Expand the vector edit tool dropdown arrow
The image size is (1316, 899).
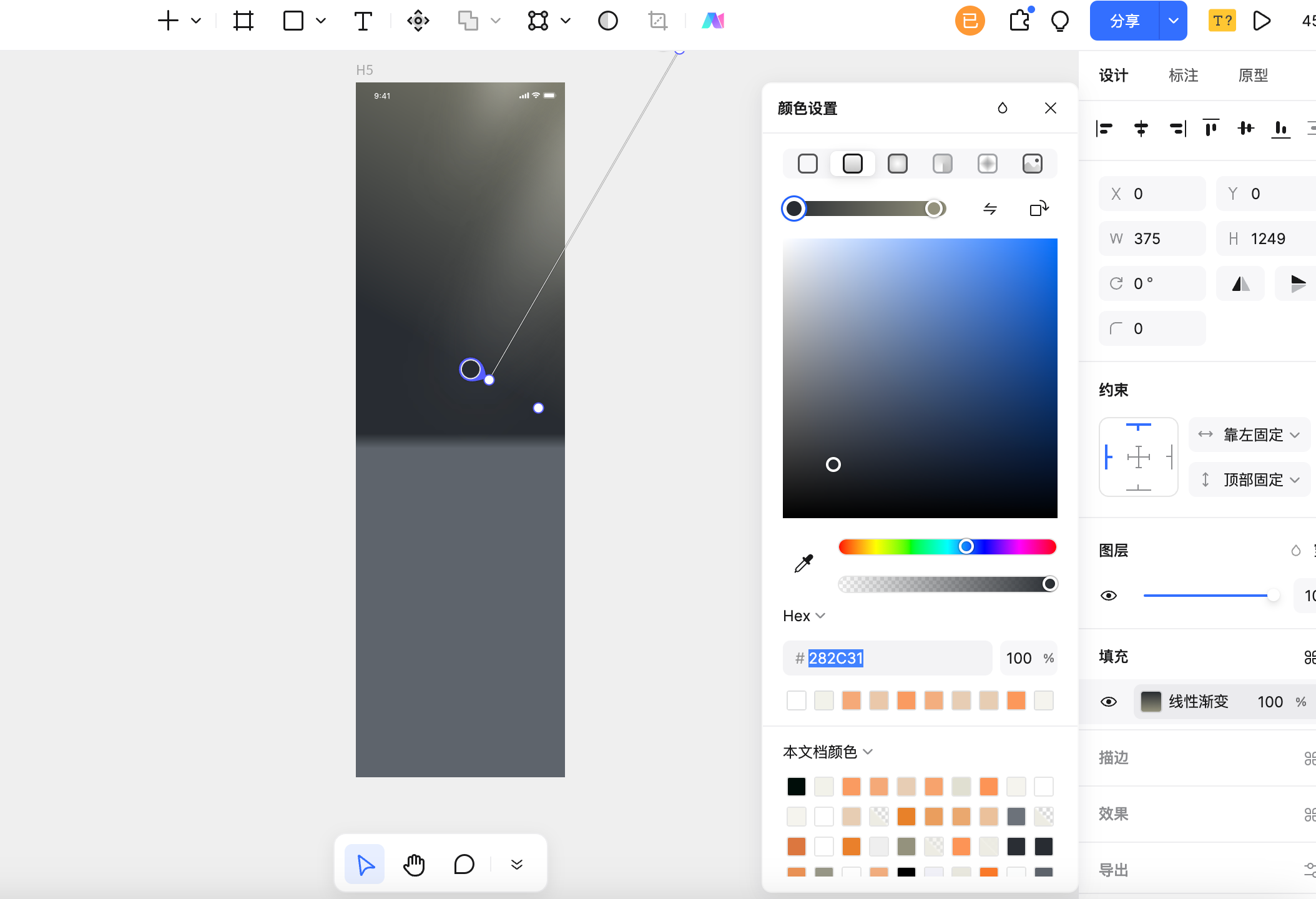tap(565, 21)
